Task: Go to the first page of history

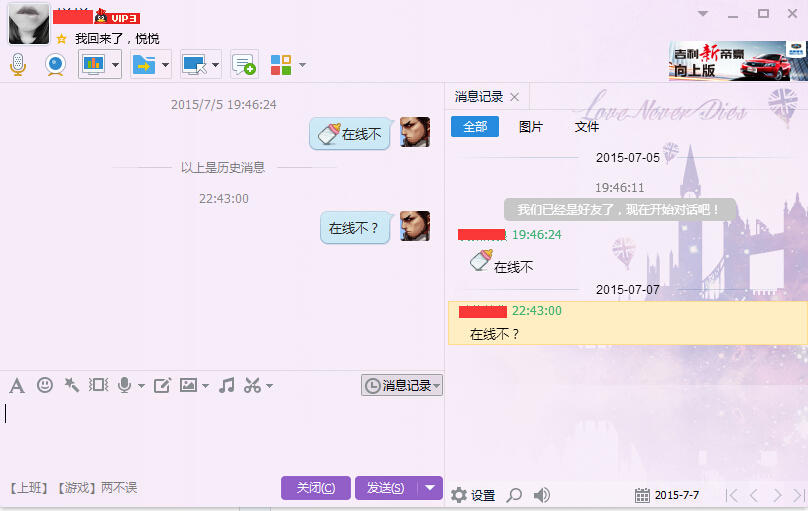Action: coord(731,495)
